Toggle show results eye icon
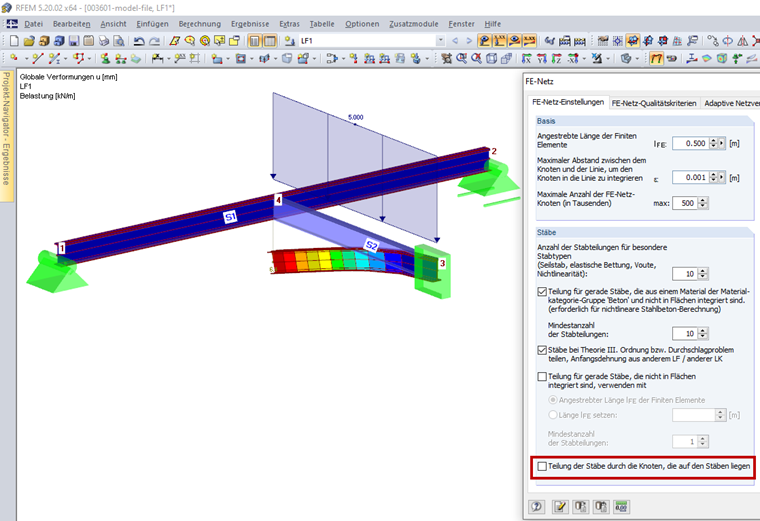The height and width of the screenshot is (521, 760). [x=515, y=41]
